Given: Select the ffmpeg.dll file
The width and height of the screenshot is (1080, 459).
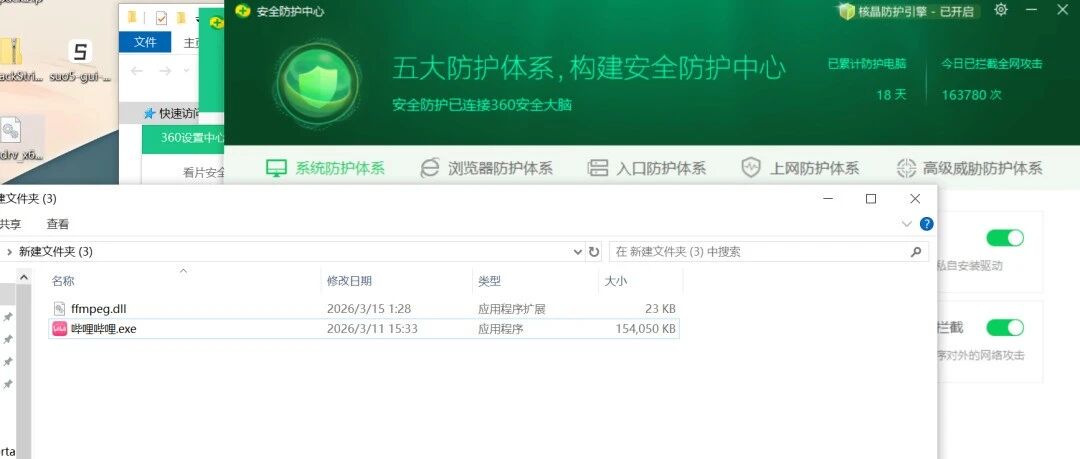Looking at the screenshot, I should tap(364, 309).
